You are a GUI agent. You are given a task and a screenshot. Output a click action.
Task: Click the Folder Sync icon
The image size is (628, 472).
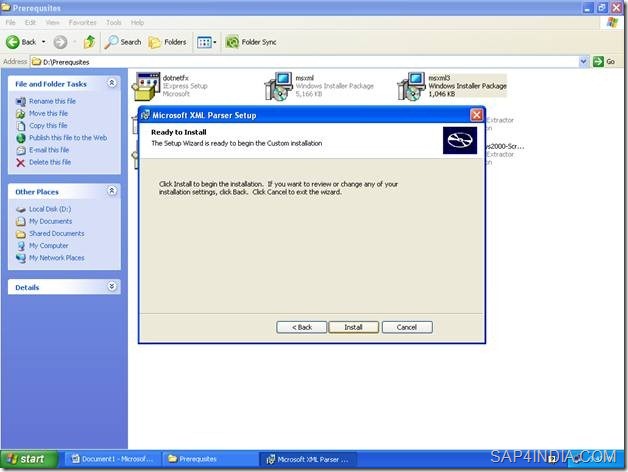[232, 42]
